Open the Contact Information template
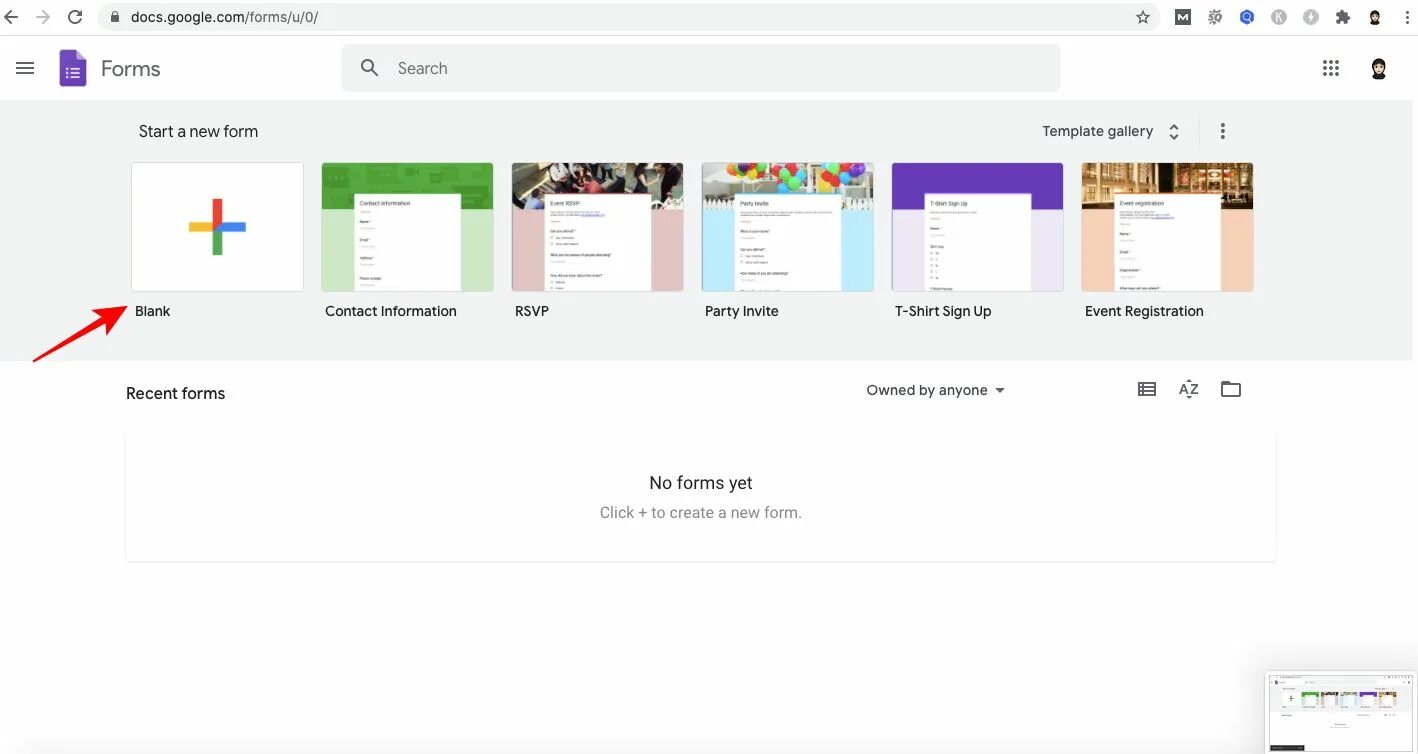The image size is (1418, 754). pyautogui.click(x=407, y=227)
